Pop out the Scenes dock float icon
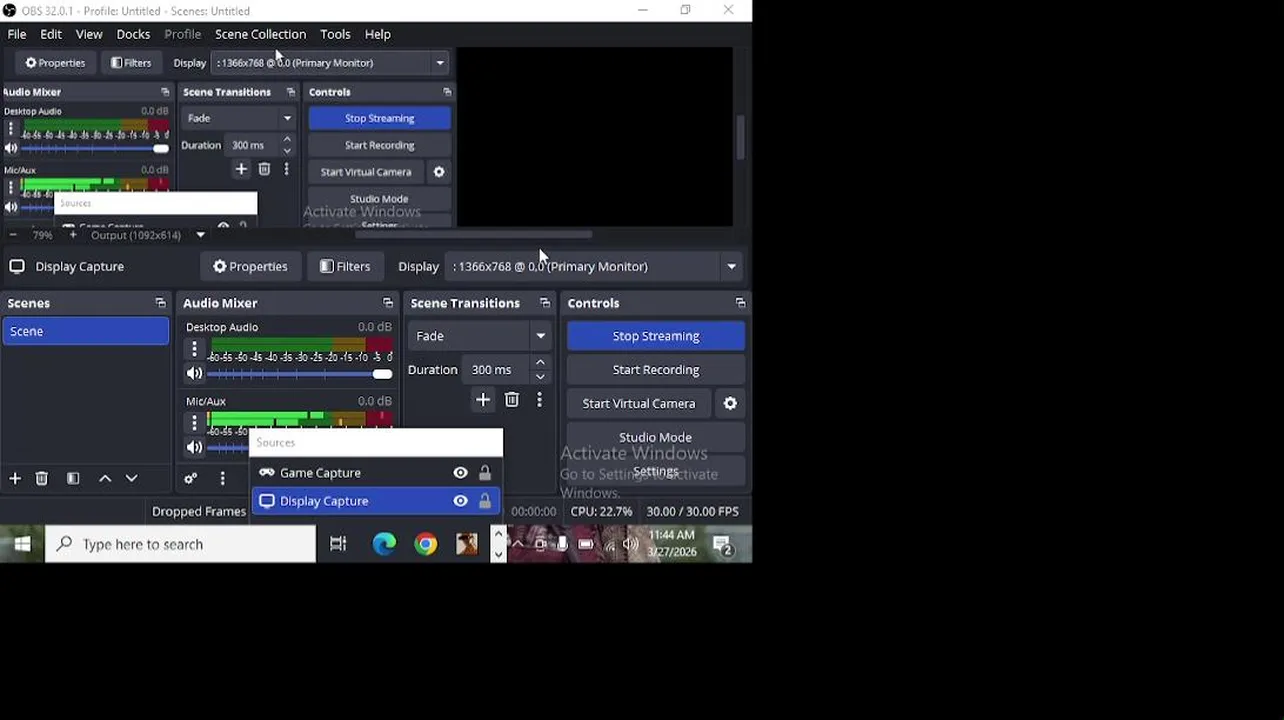This screenshot has height=720, width=1284. [160, 303]
